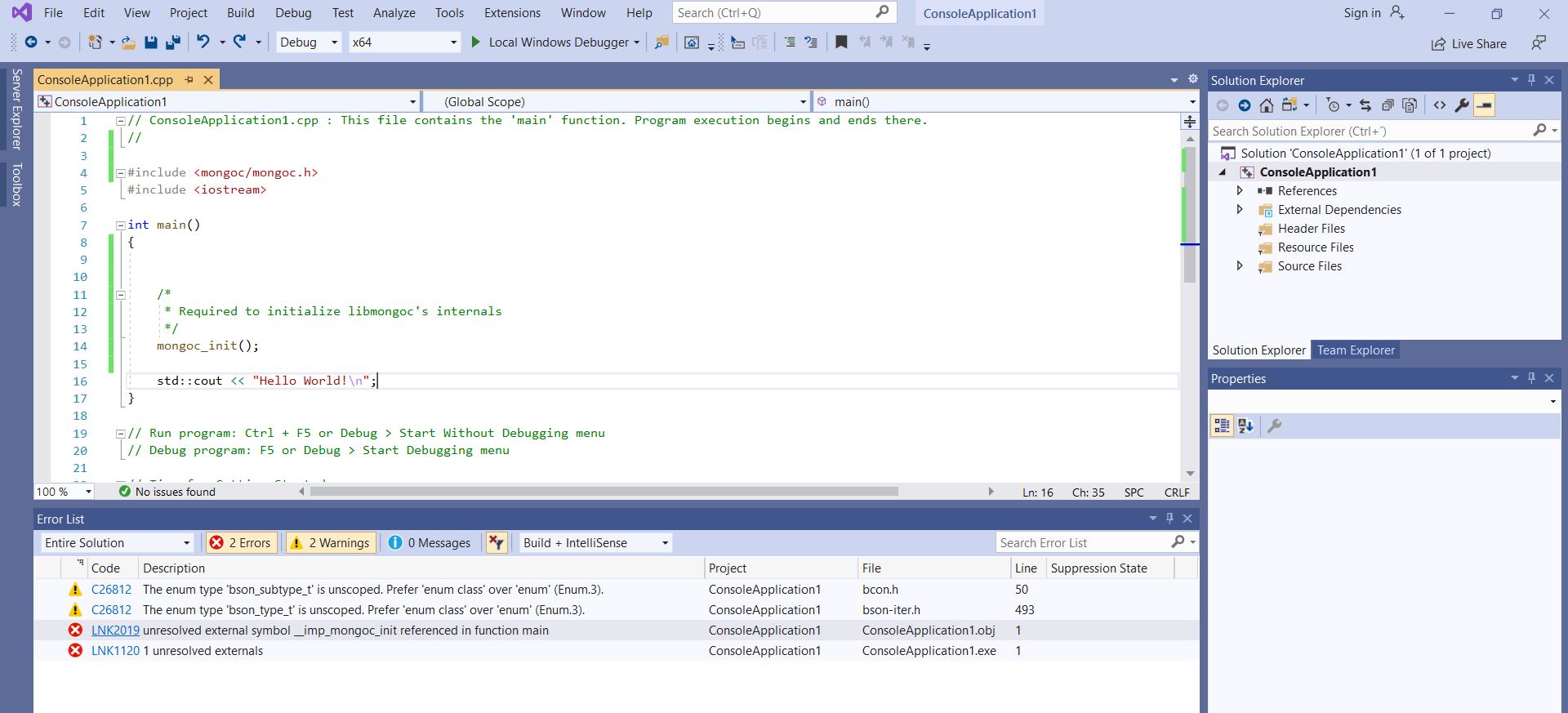Screen dimensions: 1568x713
Task: Click the editor's horizontal scrollbar
Action: pos(604,492)
